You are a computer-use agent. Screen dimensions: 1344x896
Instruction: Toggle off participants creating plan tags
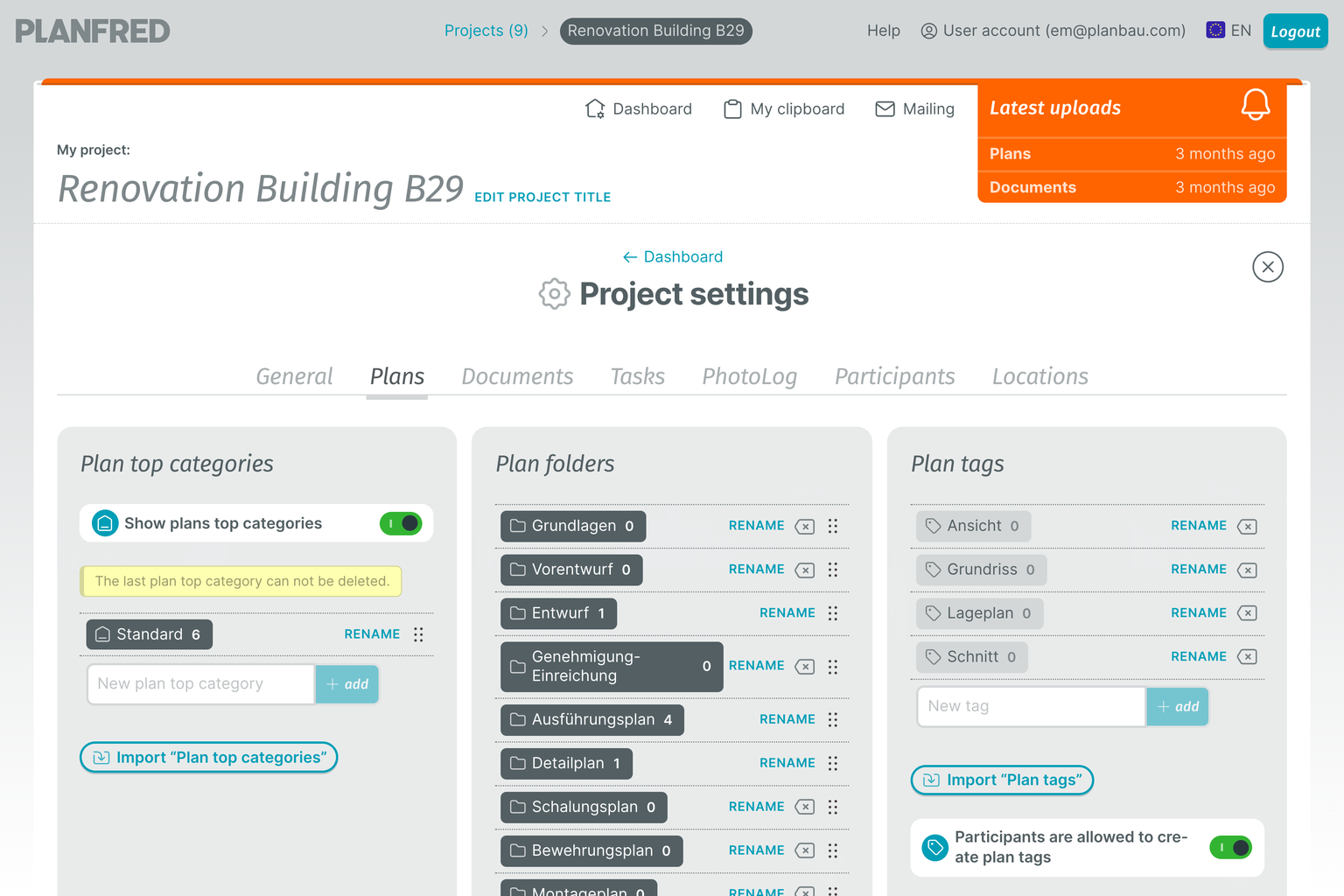1230,848
